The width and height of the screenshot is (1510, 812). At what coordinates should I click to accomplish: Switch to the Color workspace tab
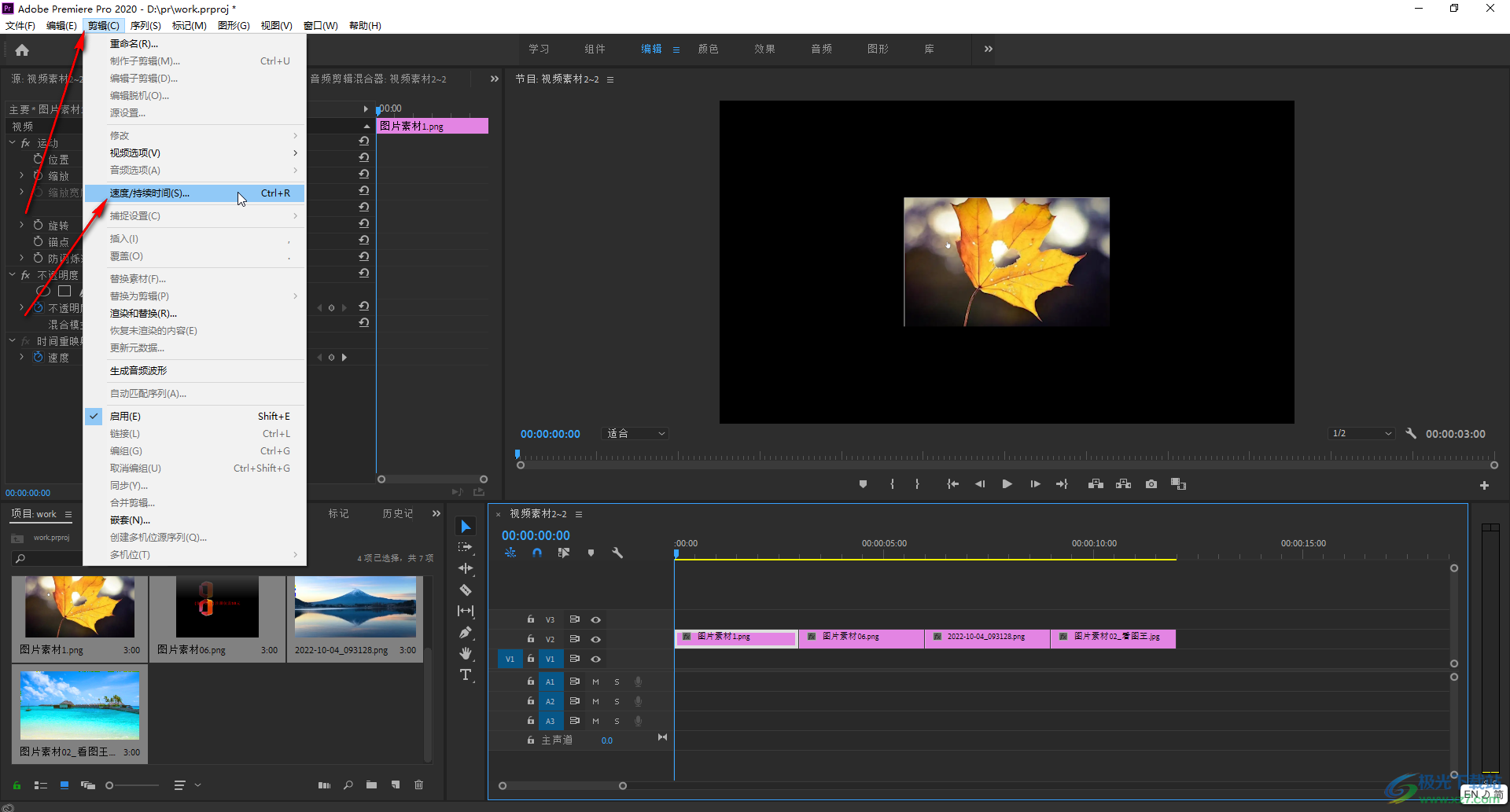pos(708,49)
